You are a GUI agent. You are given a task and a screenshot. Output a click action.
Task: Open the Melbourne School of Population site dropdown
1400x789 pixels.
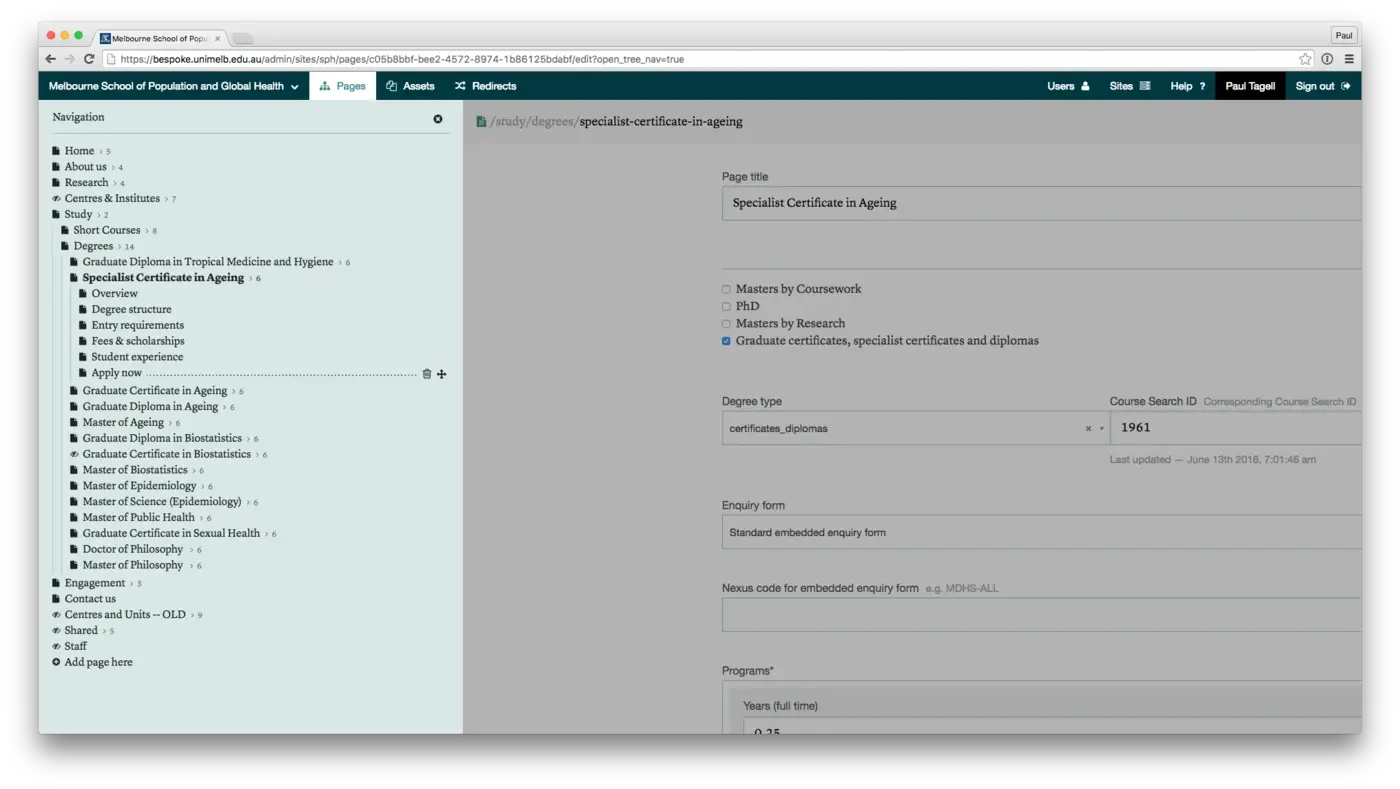(174, 86)
